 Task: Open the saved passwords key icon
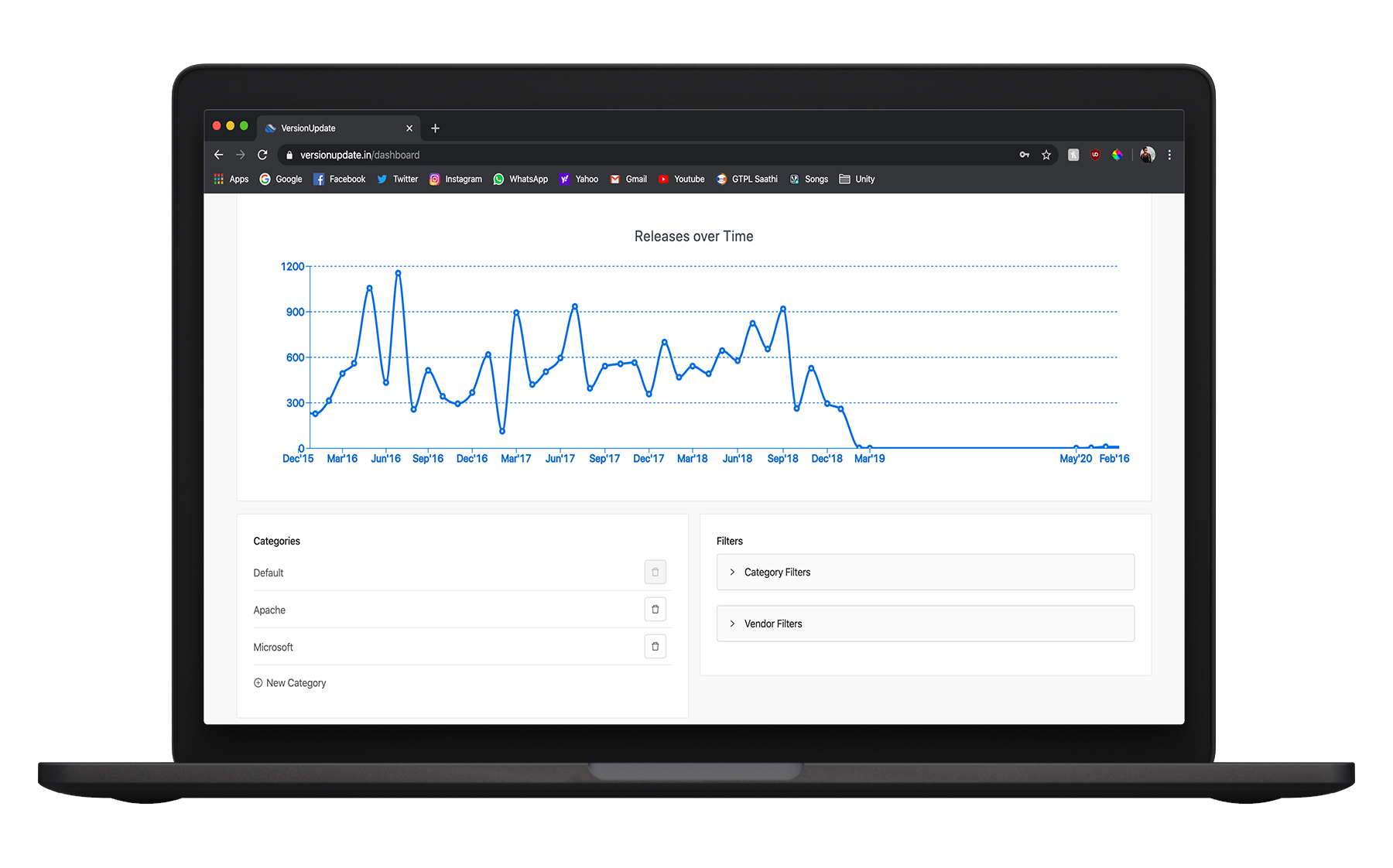coord(1024,155)
